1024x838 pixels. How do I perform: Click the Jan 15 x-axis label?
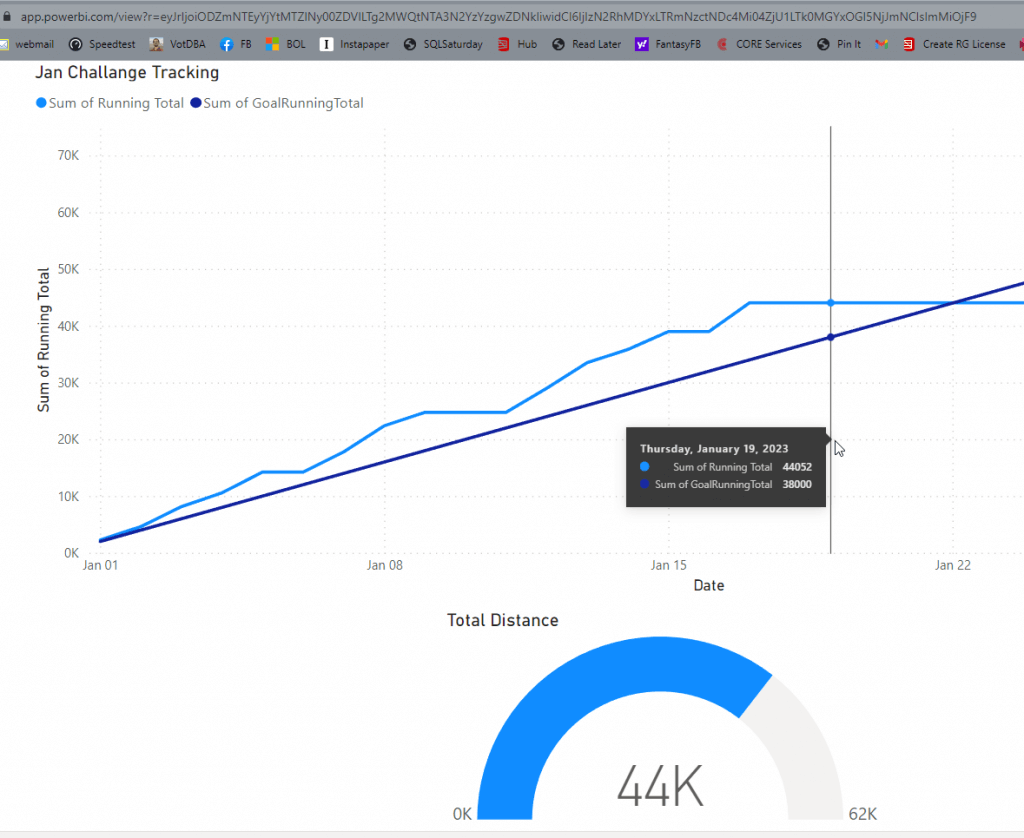coord(669,565)
